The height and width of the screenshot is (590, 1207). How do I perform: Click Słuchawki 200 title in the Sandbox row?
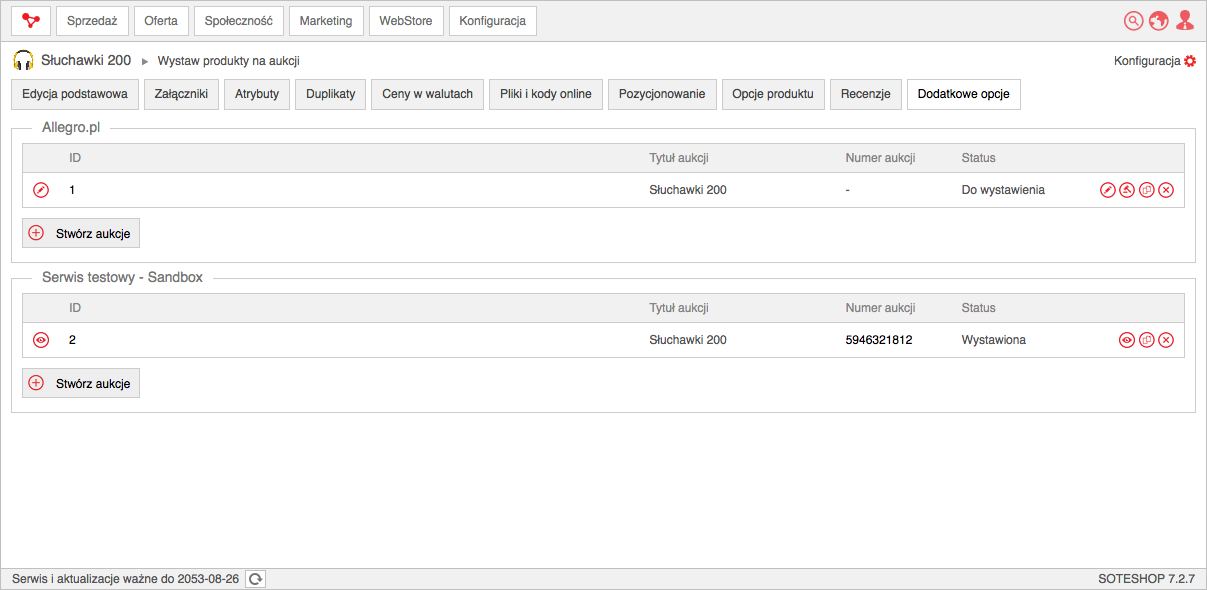pyautogui.click(x=688, y=340)
